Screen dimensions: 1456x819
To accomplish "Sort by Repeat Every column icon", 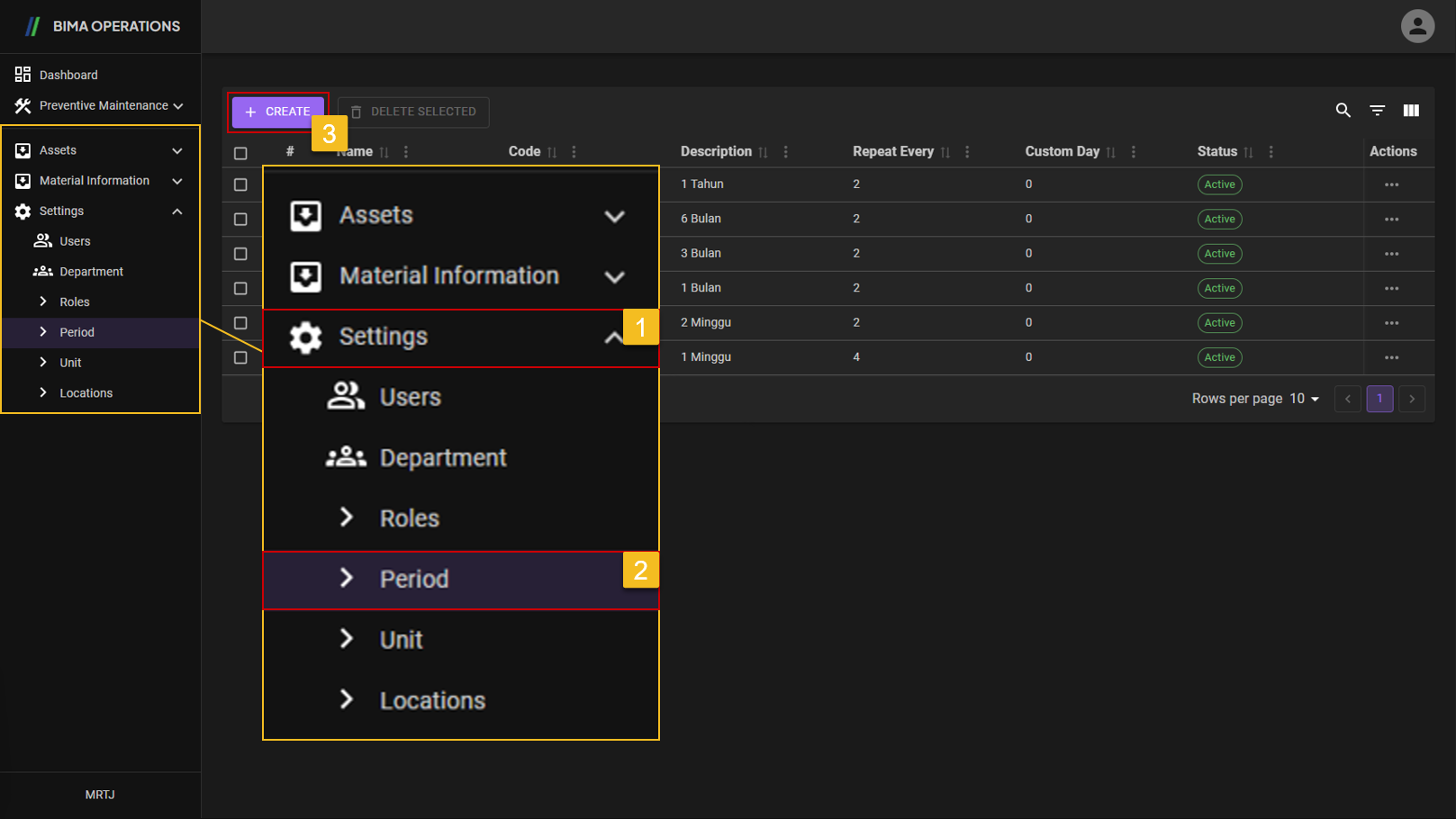I will [945, 152].
